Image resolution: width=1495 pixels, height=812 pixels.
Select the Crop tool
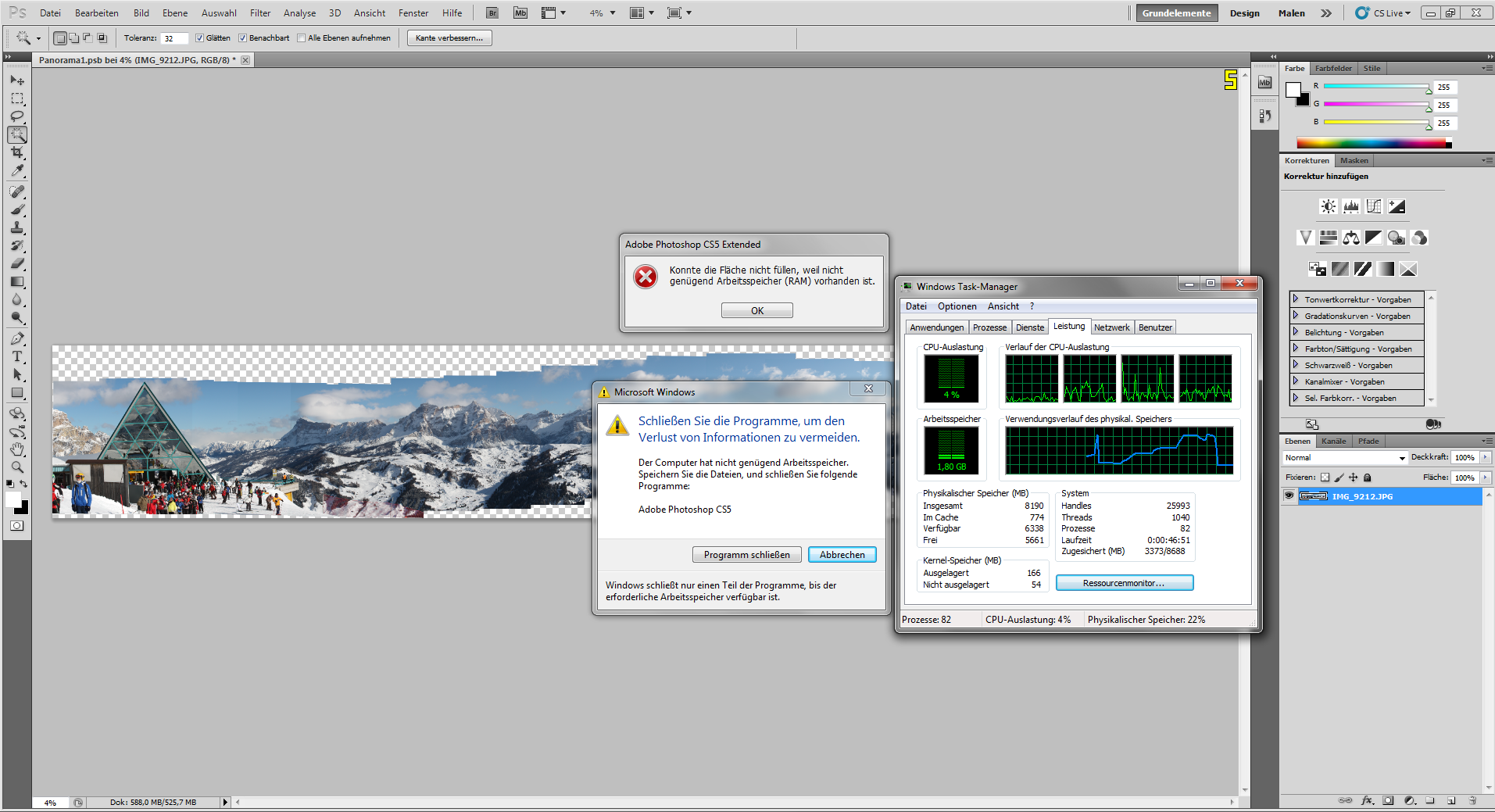click(x=16, y=152)
